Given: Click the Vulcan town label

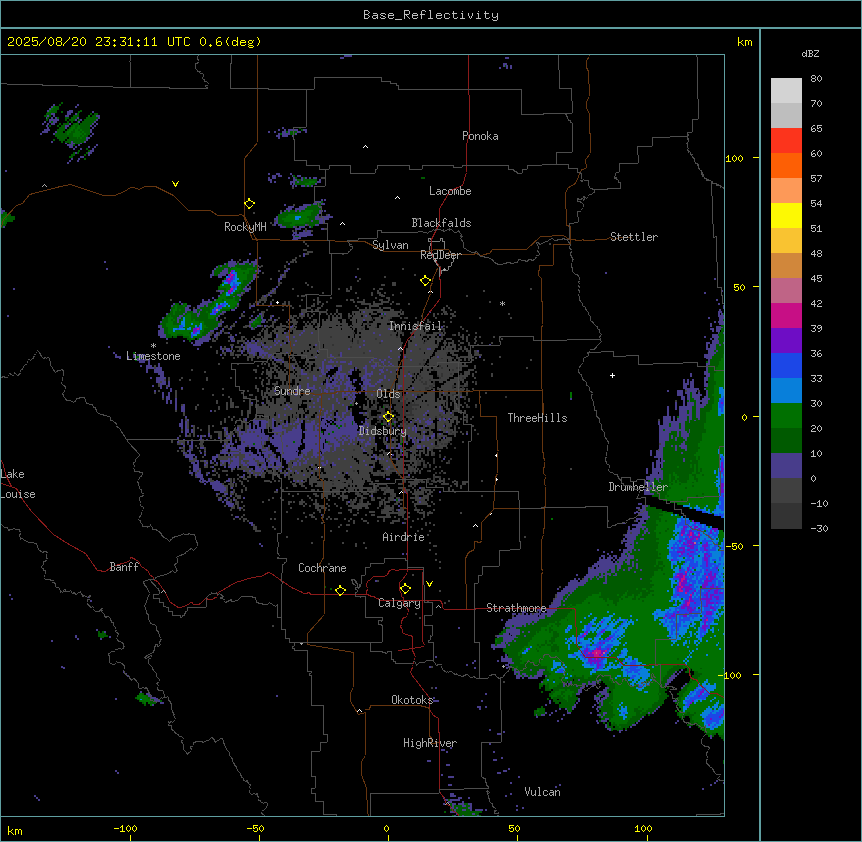Looking at the screenshot, I should (x=543, y=792).
